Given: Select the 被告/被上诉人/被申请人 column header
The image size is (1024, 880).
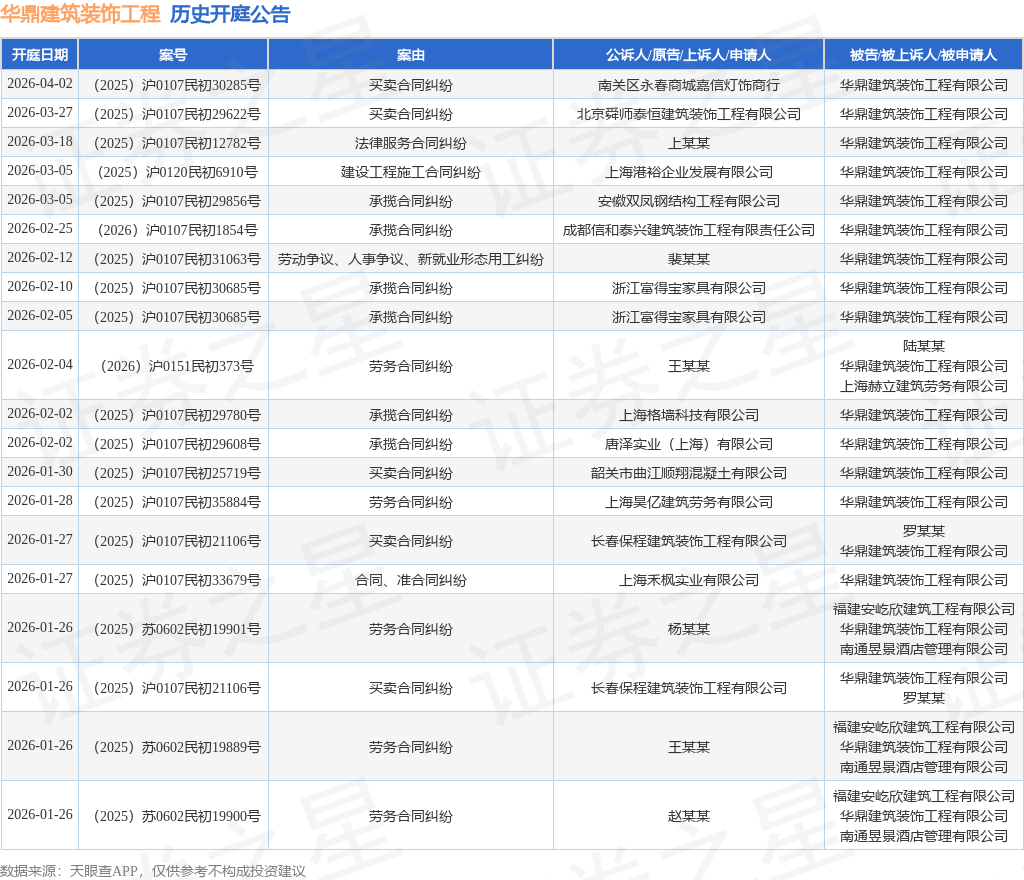Looking at the screenshot, I should (923, 55).
